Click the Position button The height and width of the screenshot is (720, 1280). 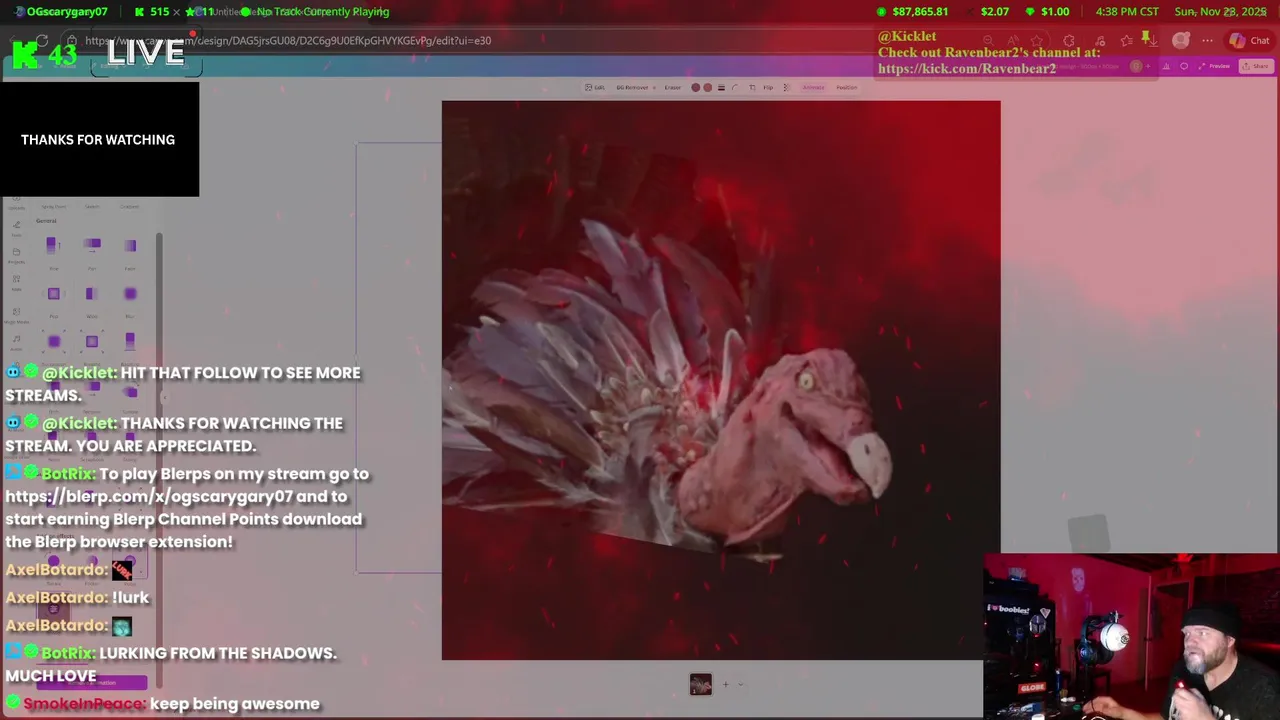847,87
